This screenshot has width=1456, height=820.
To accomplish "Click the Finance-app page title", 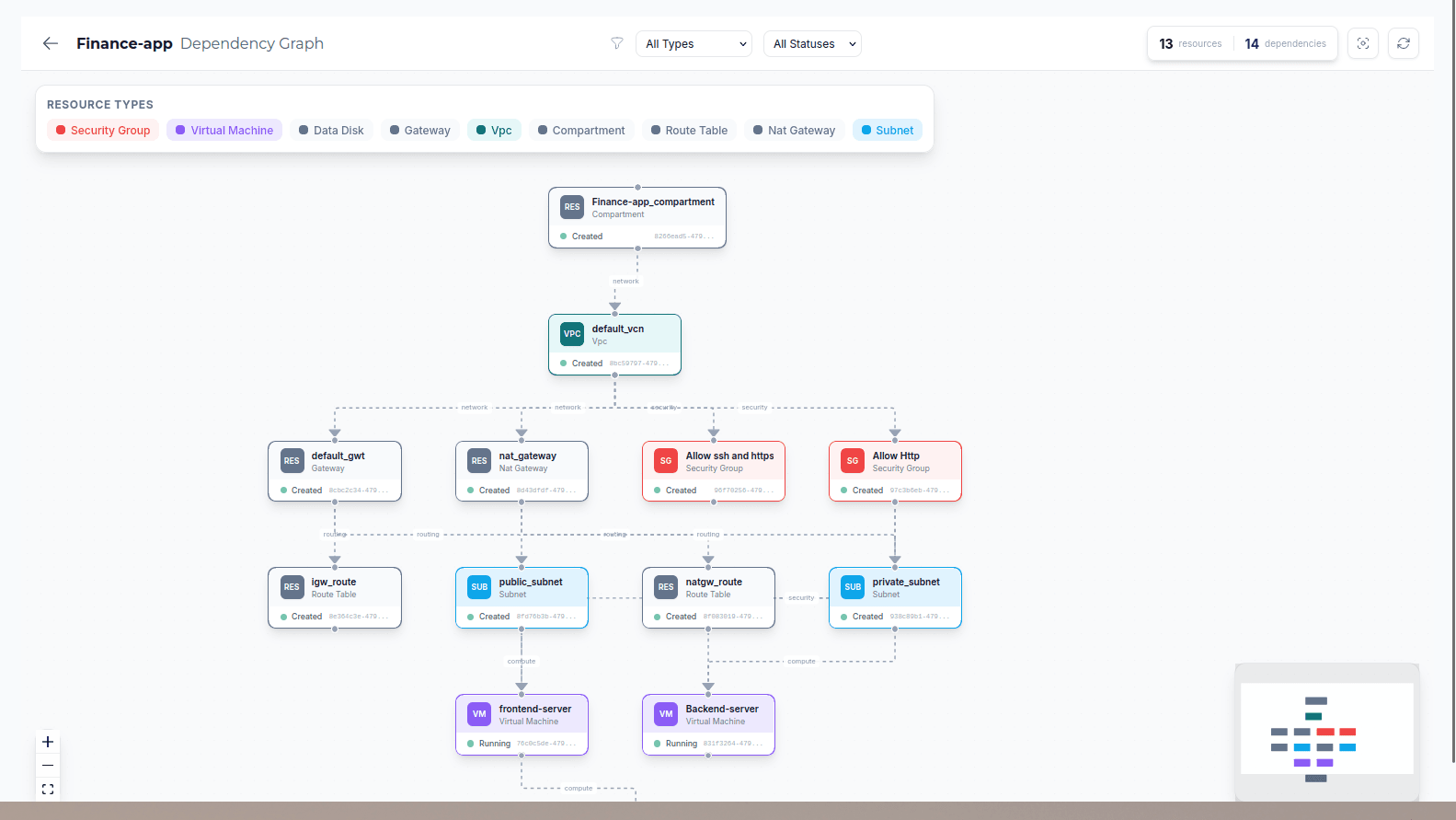I will point(124,43).
